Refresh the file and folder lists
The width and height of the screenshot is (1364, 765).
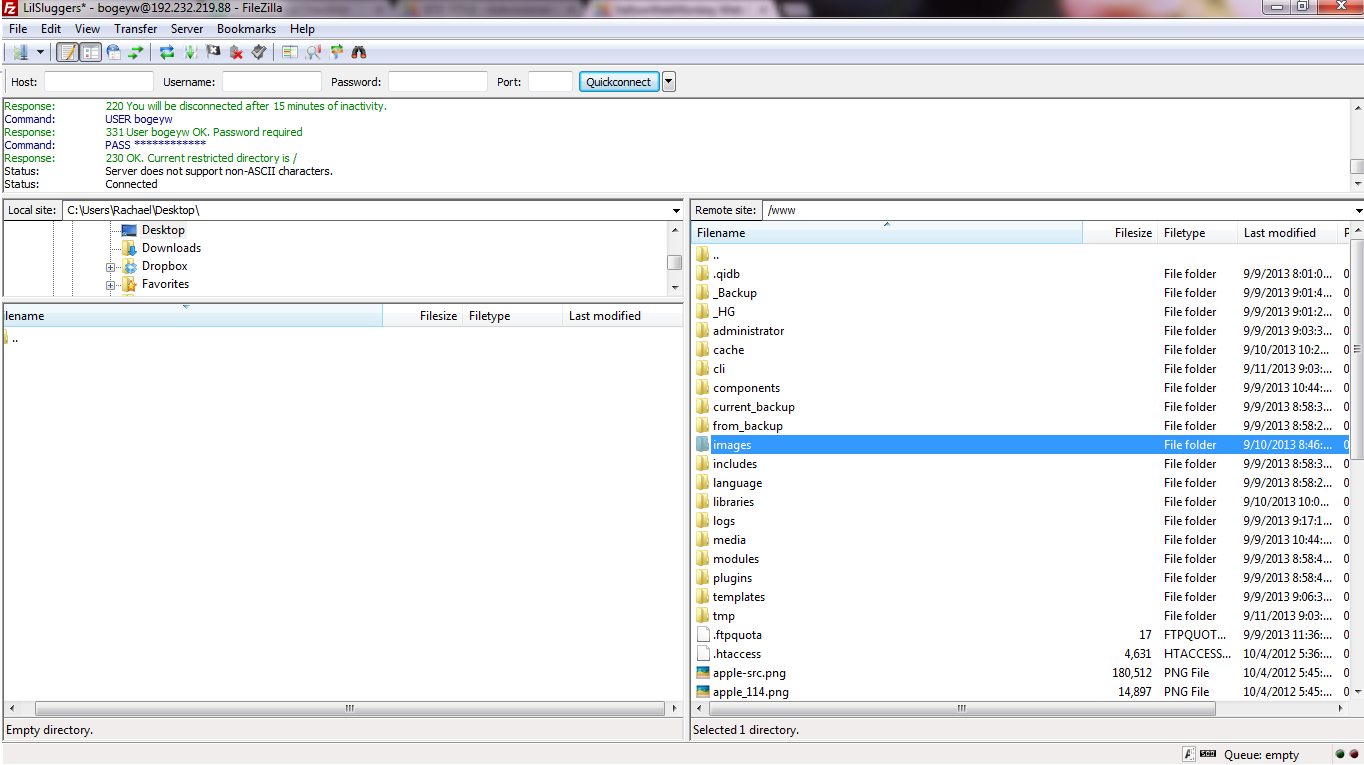pos(167,52)
